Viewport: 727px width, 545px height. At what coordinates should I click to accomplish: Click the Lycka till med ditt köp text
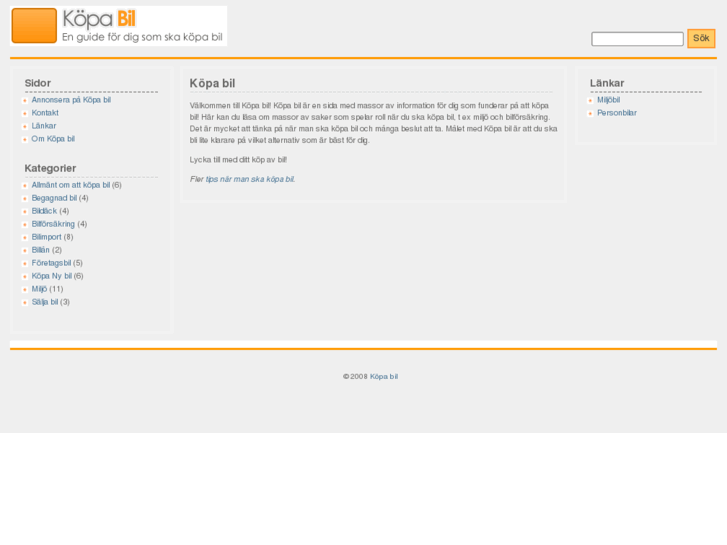point(238,160)
